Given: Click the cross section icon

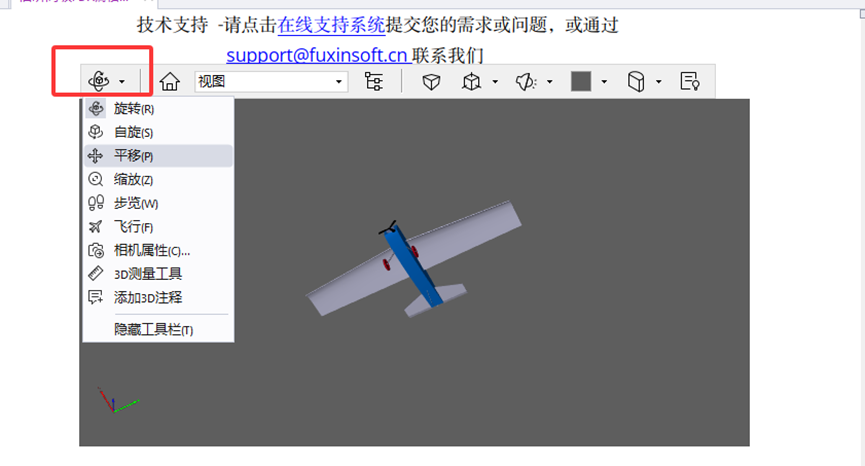Looking at the screenshot, I should [636, 81].
